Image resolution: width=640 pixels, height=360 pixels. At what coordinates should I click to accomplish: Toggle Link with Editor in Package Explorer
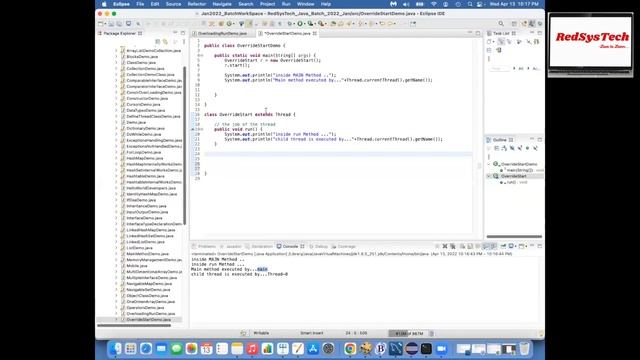click(x=165, y=42)
